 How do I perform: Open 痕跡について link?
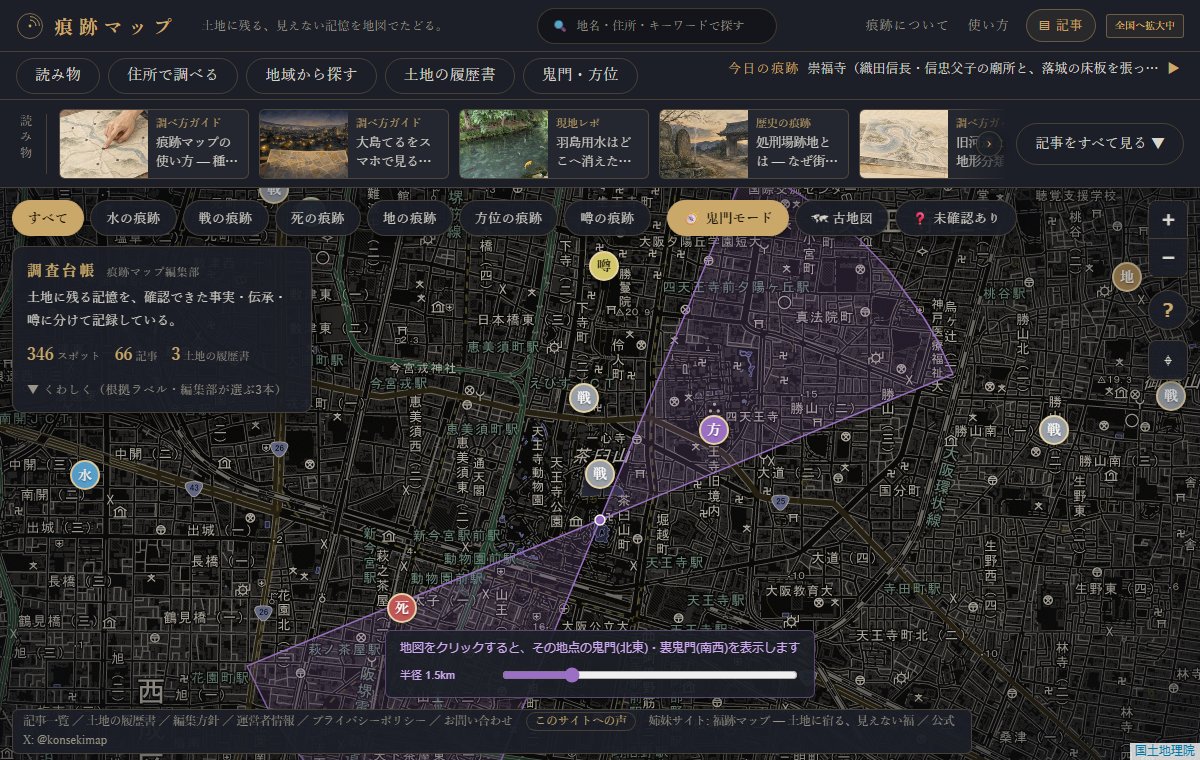pos(908,26)
